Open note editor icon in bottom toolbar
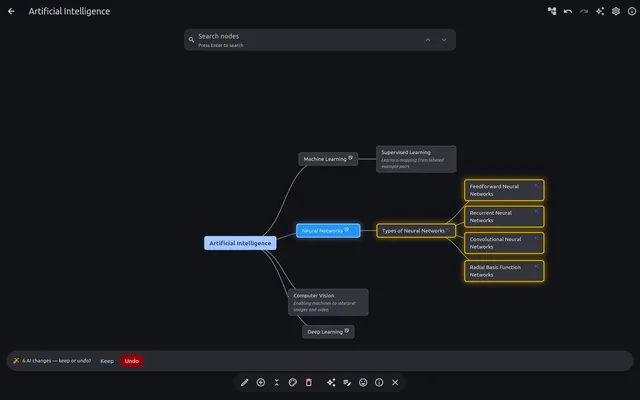This screenshot has height=400, width=640. 347,382
